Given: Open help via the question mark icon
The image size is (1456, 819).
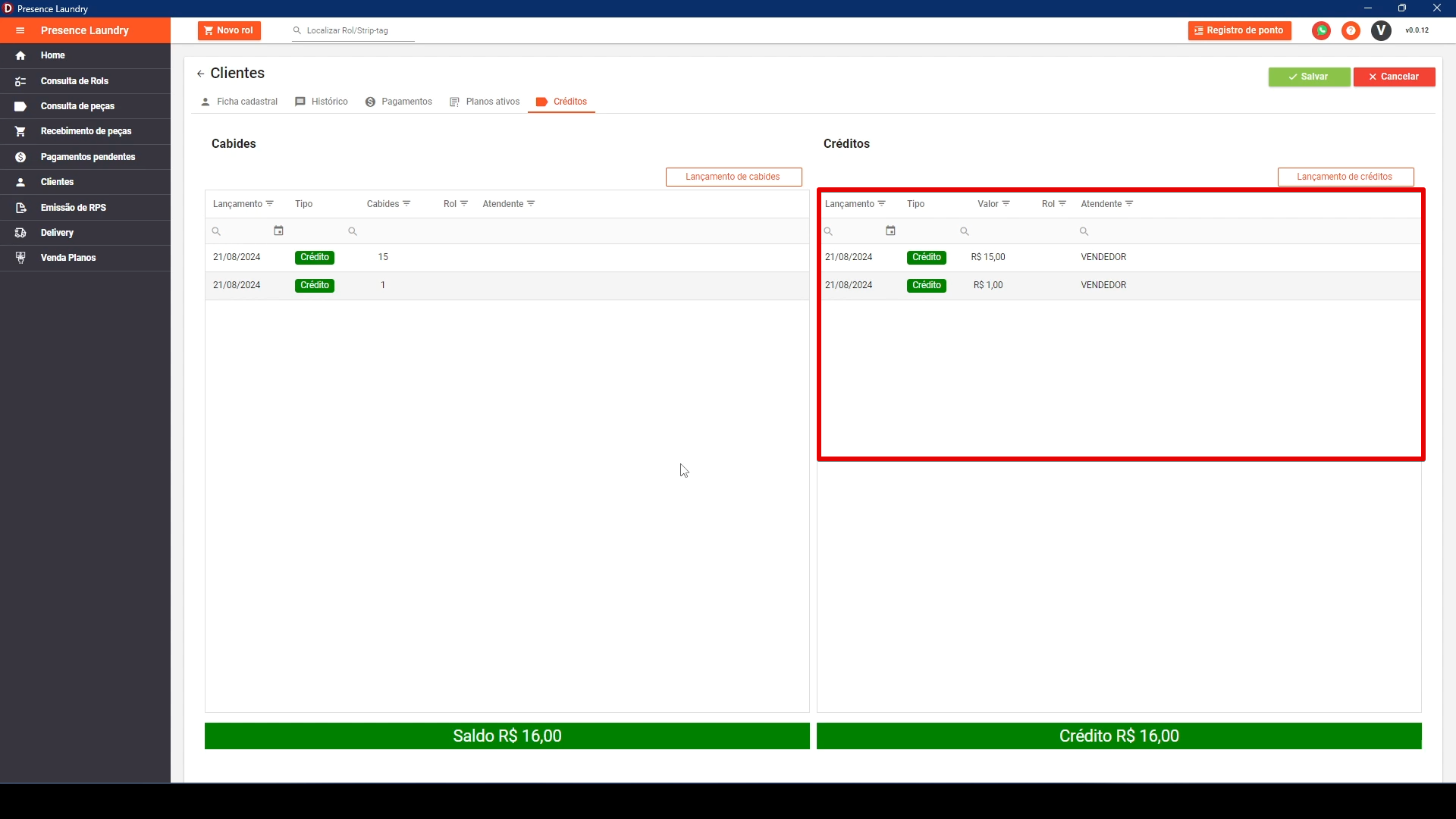Looking at the screenshot, I should pos(1351,31).
